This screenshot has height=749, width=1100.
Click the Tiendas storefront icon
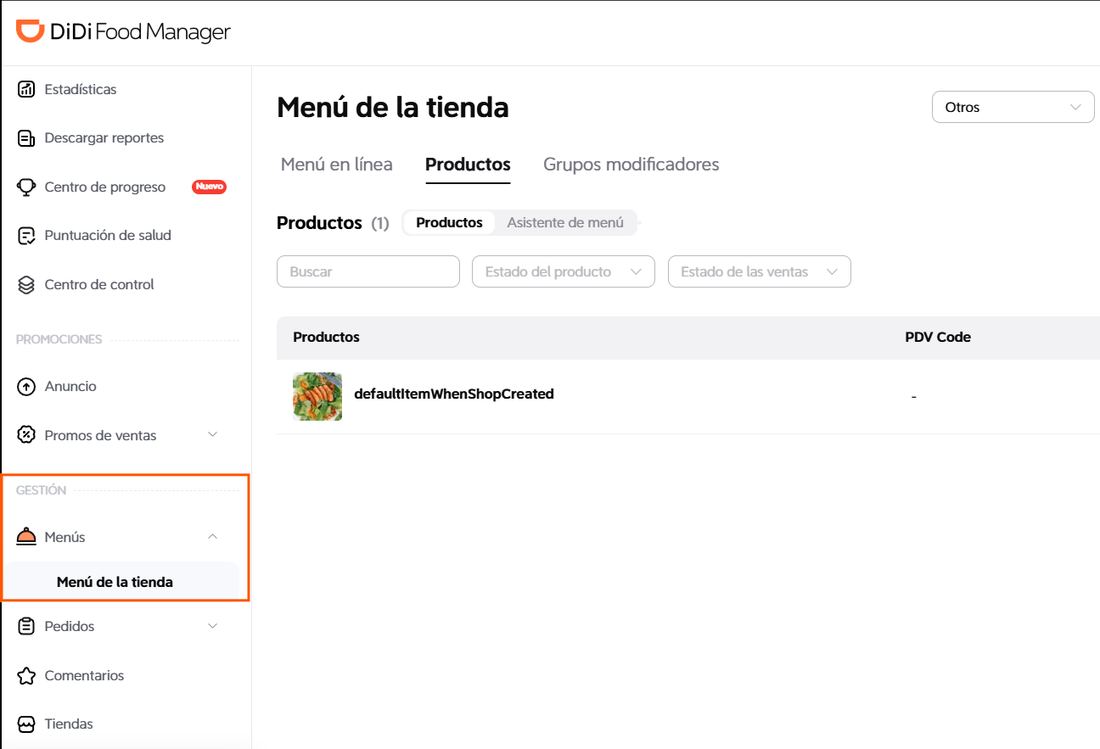(26, 724)
